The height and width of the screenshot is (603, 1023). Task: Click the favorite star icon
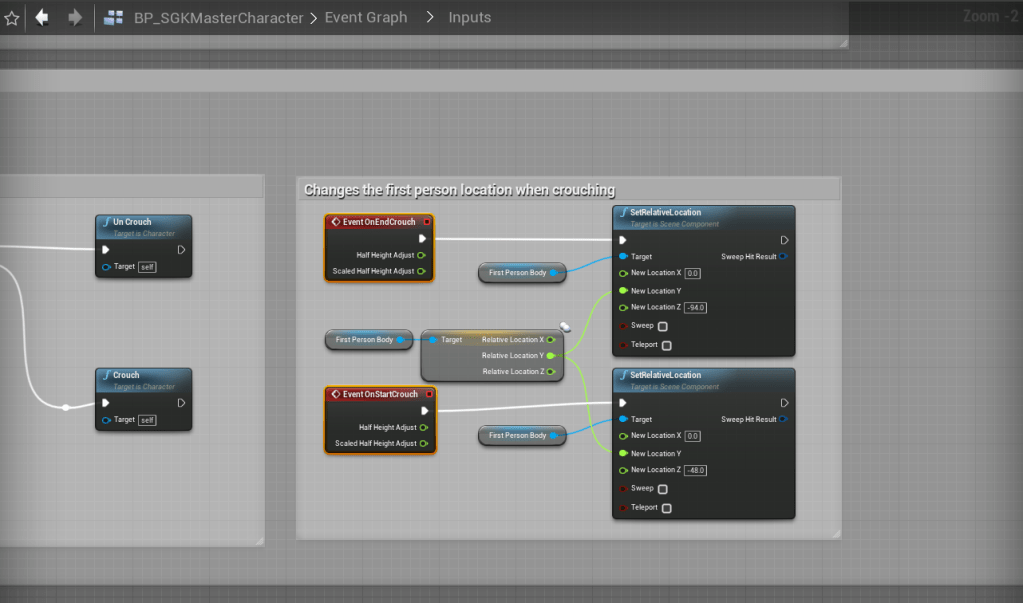click(12, 18)
